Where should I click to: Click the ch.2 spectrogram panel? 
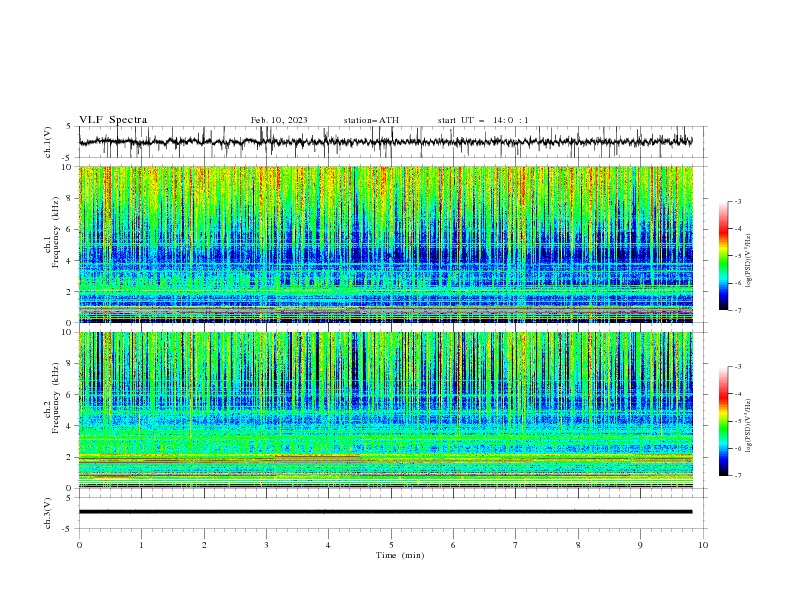[386, 410]
